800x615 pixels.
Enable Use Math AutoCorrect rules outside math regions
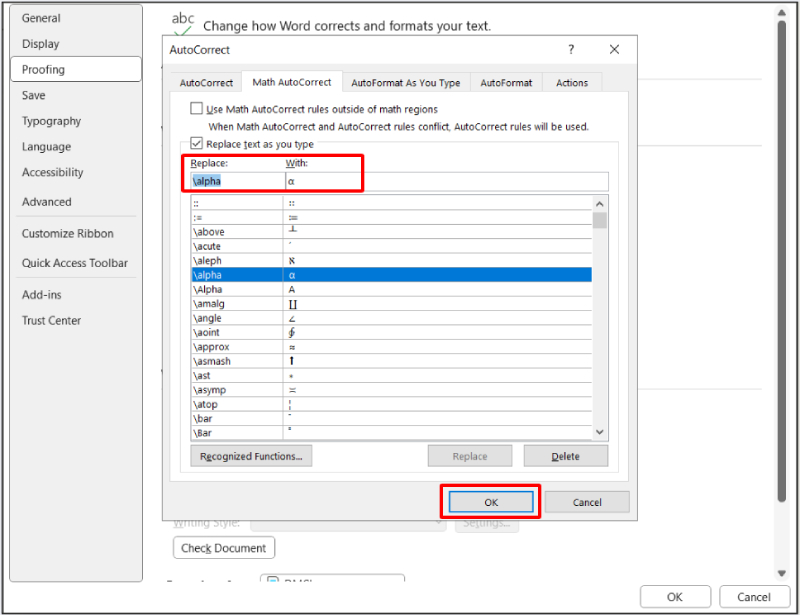(197, 109)
